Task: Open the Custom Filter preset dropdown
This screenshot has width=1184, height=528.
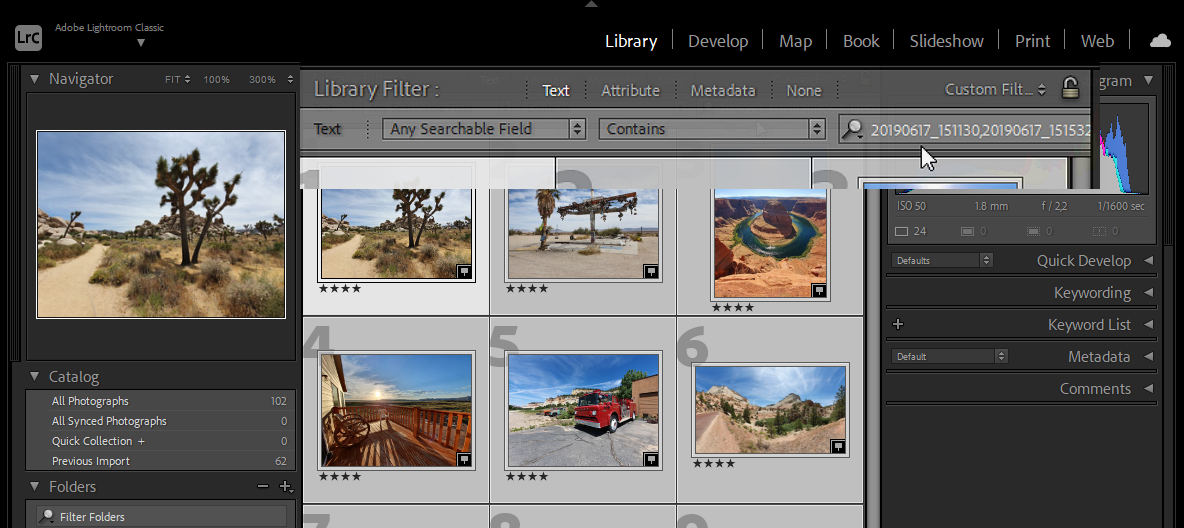Action: pos(995,89)
